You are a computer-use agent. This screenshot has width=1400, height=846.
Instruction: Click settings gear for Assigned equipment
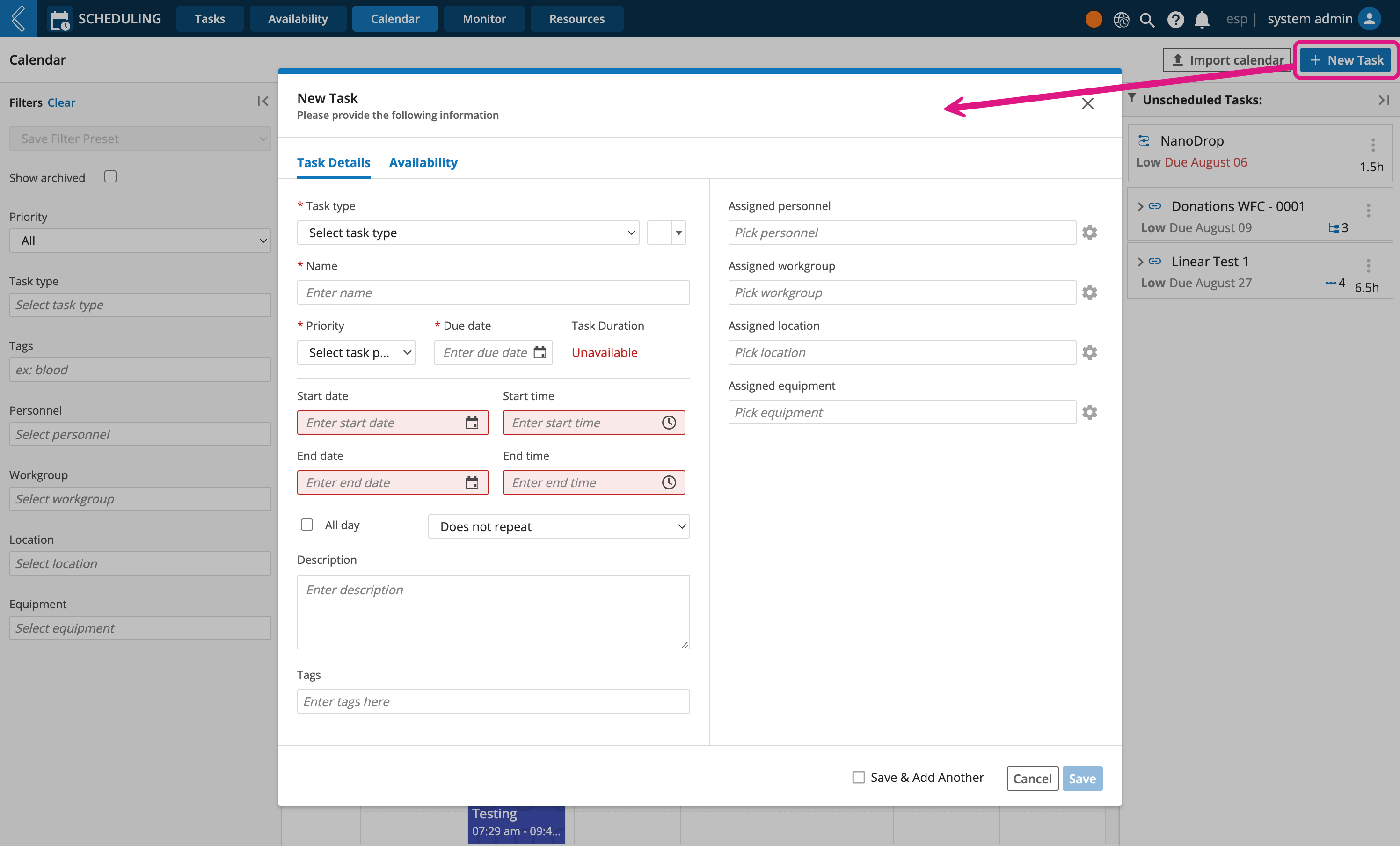click(1090, 412)
